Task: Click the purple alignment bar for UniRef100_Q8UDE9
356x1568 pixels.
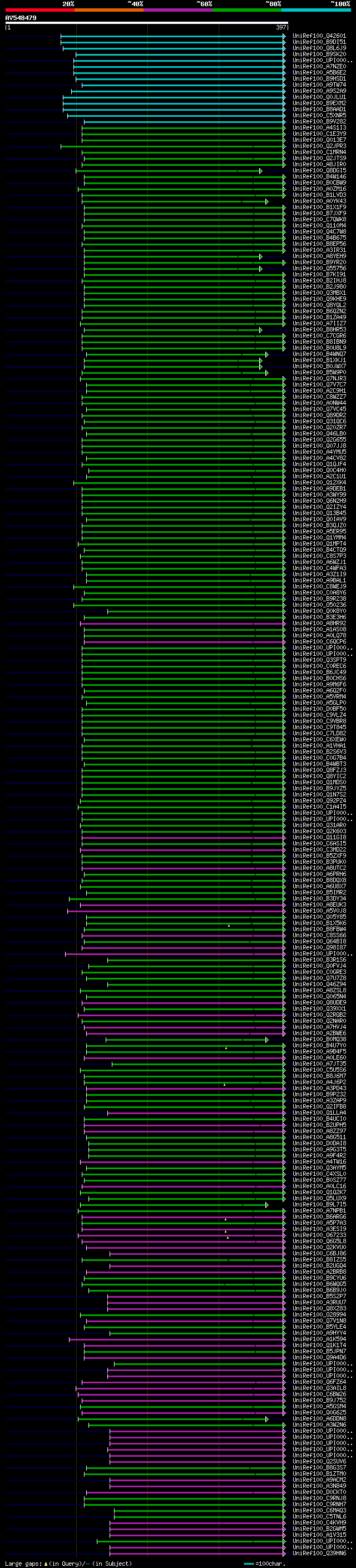Action: coord(183,1002)
